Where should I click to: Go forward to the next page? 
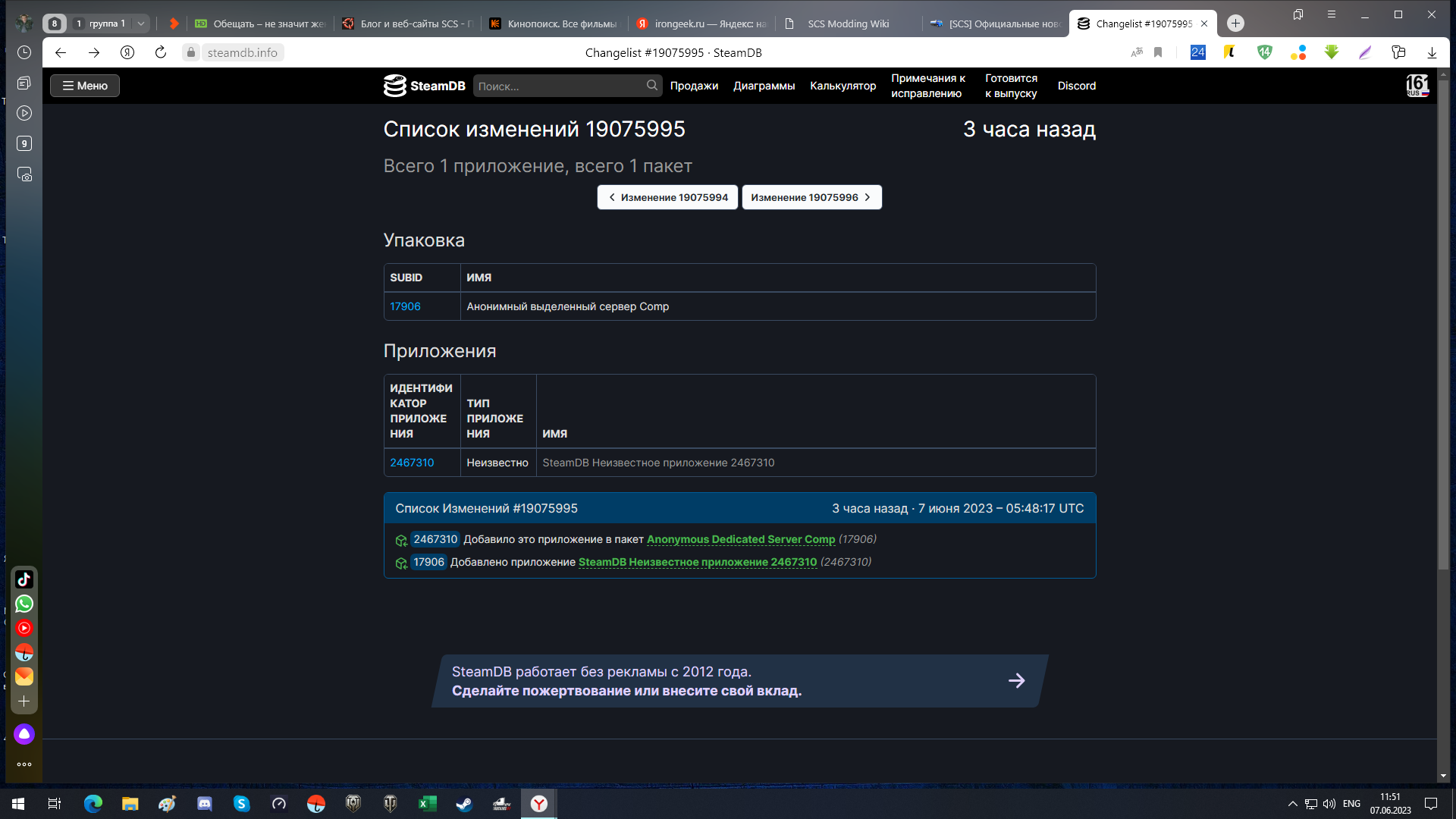click(x=94, y=52)
